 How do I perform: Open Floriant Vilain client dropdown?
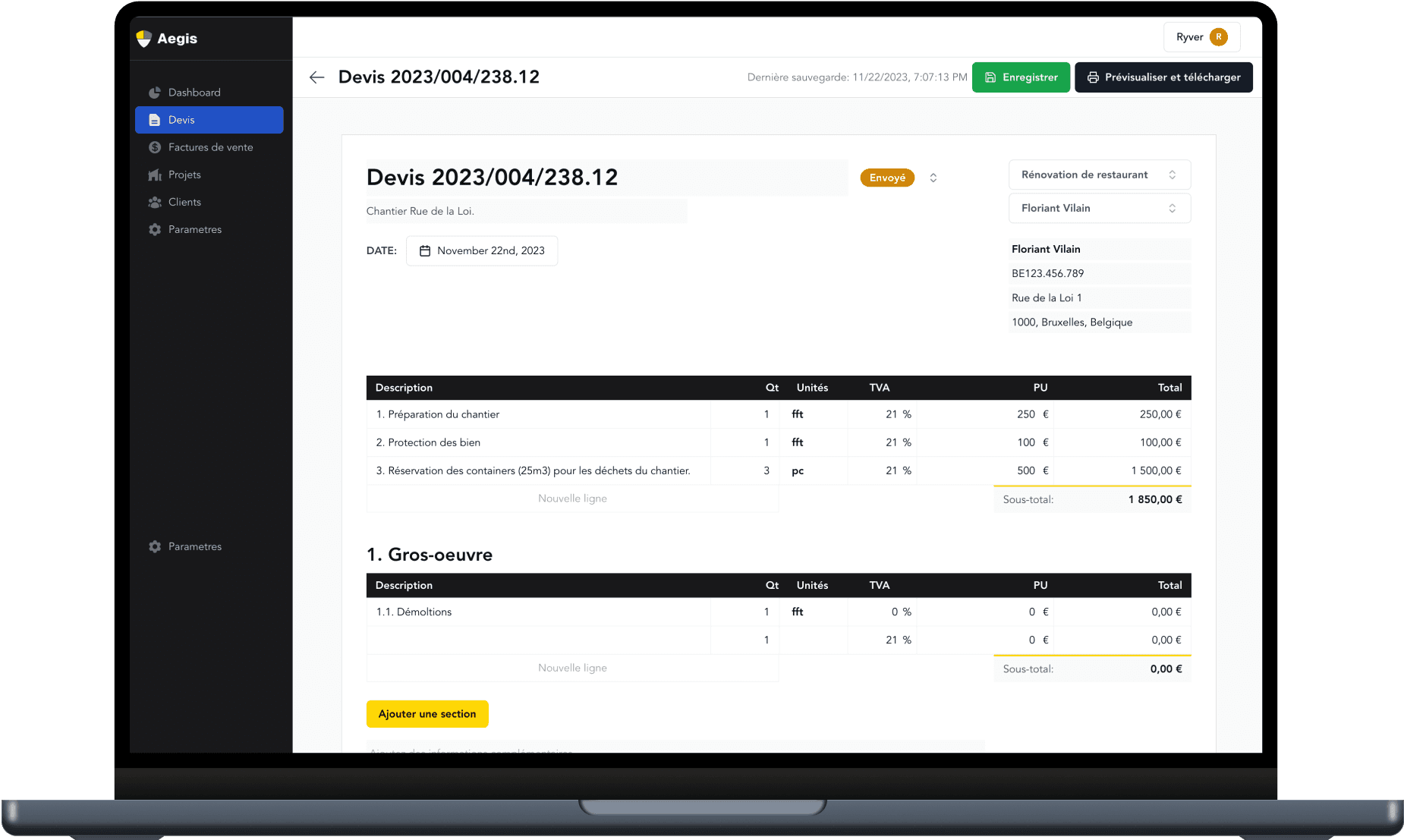[x=1100, y=208]
